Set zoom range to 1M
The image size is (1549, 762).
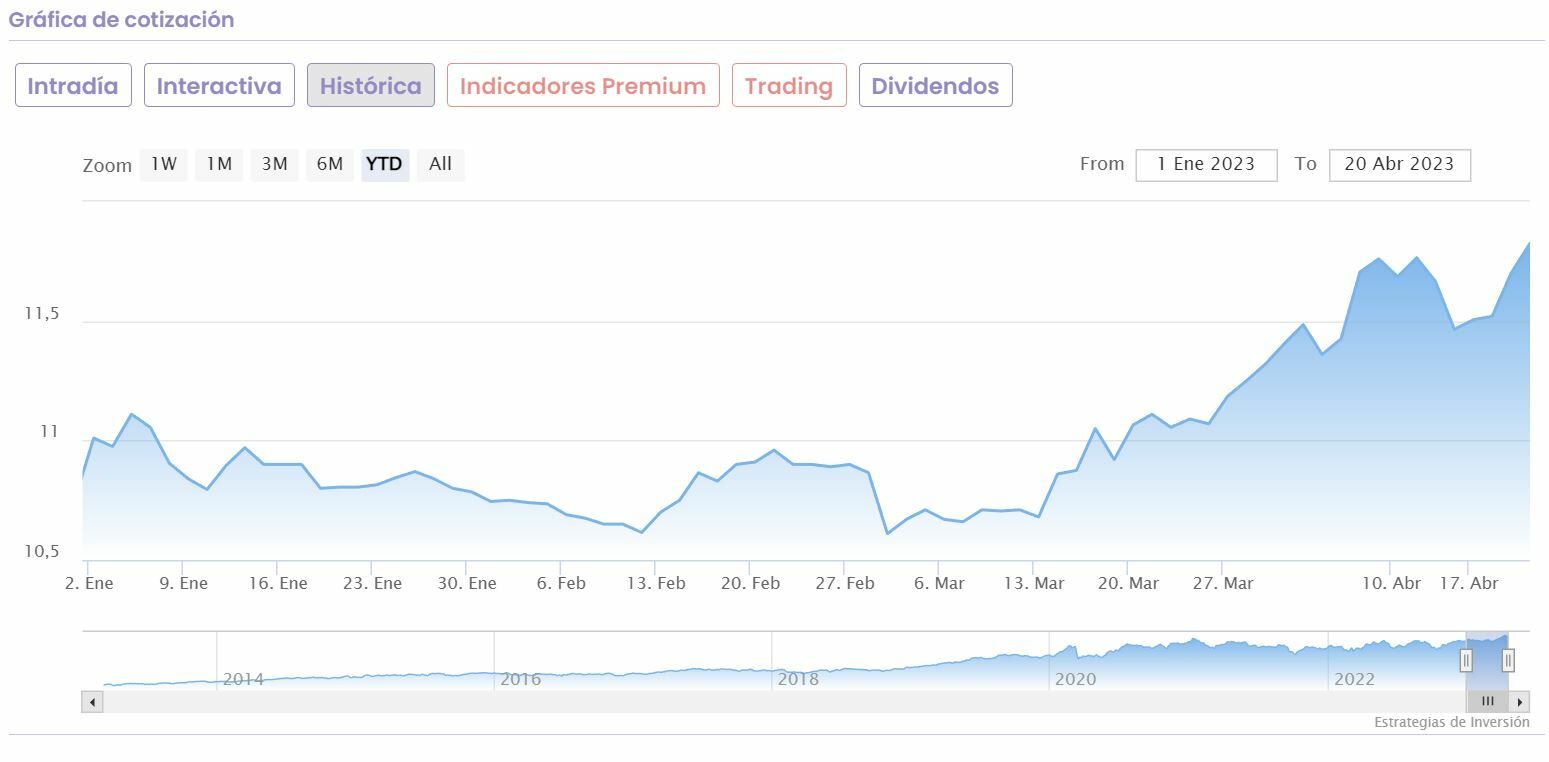[219, 165]
